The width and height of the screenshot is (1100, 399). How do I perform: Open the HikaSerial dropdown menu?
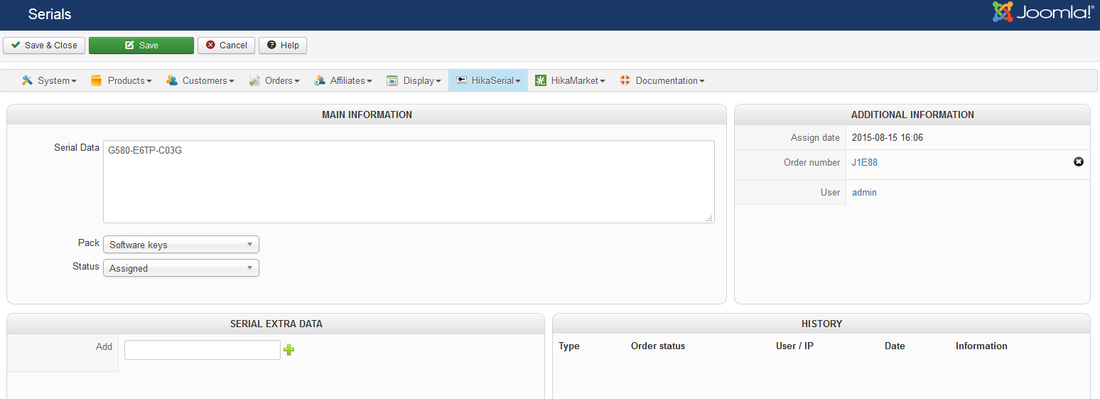pos(488,81)
